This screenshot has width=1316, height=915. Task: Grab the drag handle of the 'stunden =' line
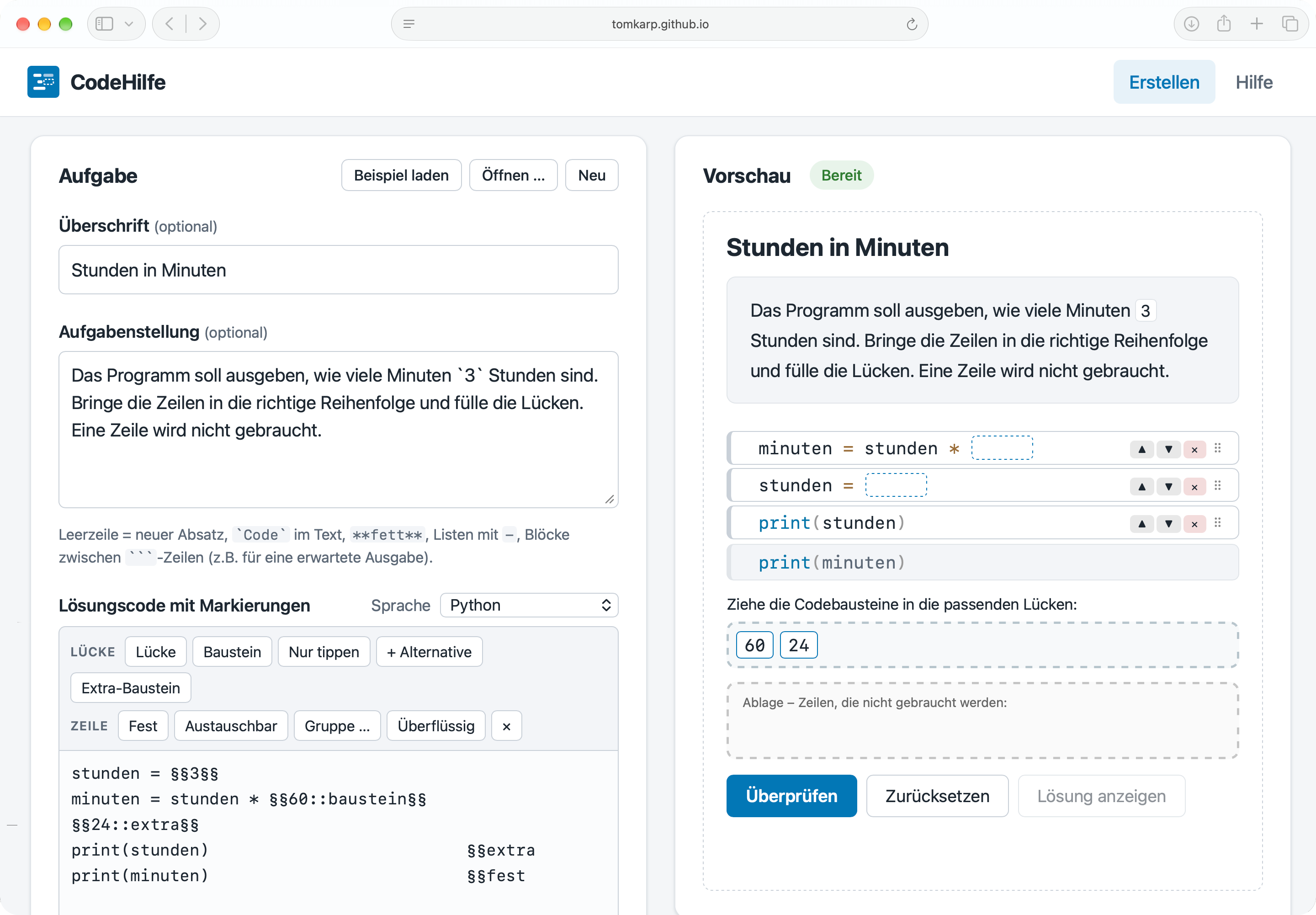pyautogui.click(x=1217, y=485)
